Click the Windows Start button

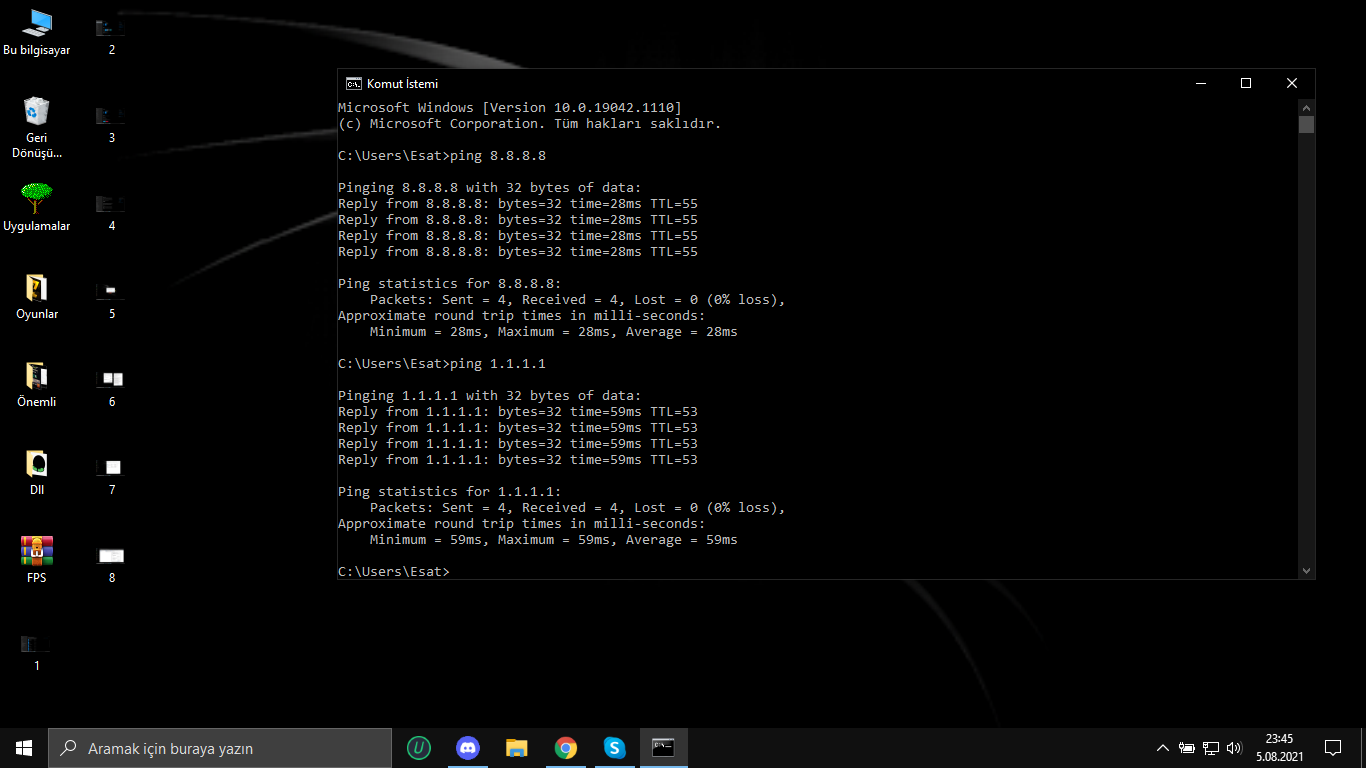click(24, 748)
